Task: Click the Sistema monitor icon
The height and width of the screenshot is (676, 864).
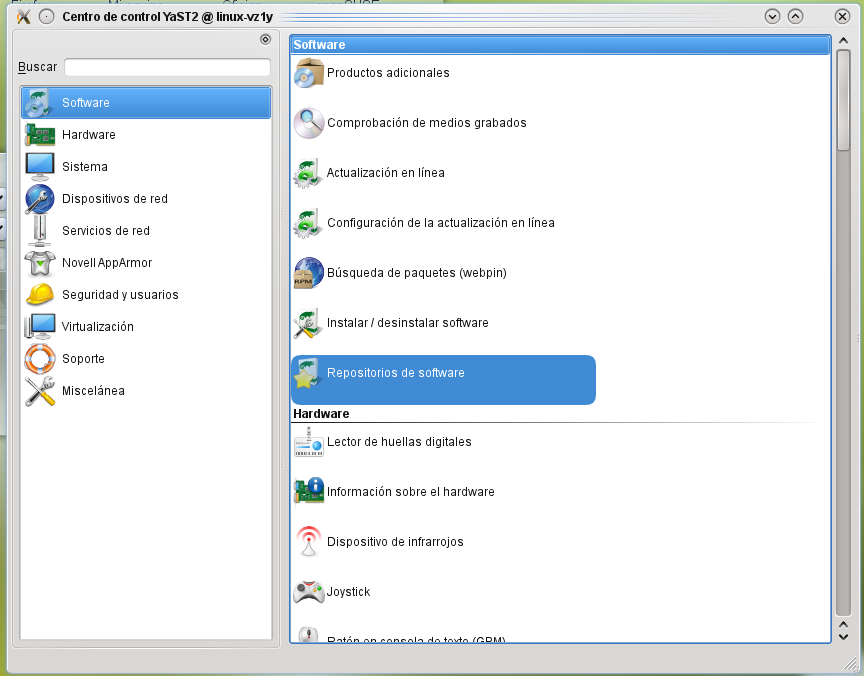Action: (x=40, y=166)
